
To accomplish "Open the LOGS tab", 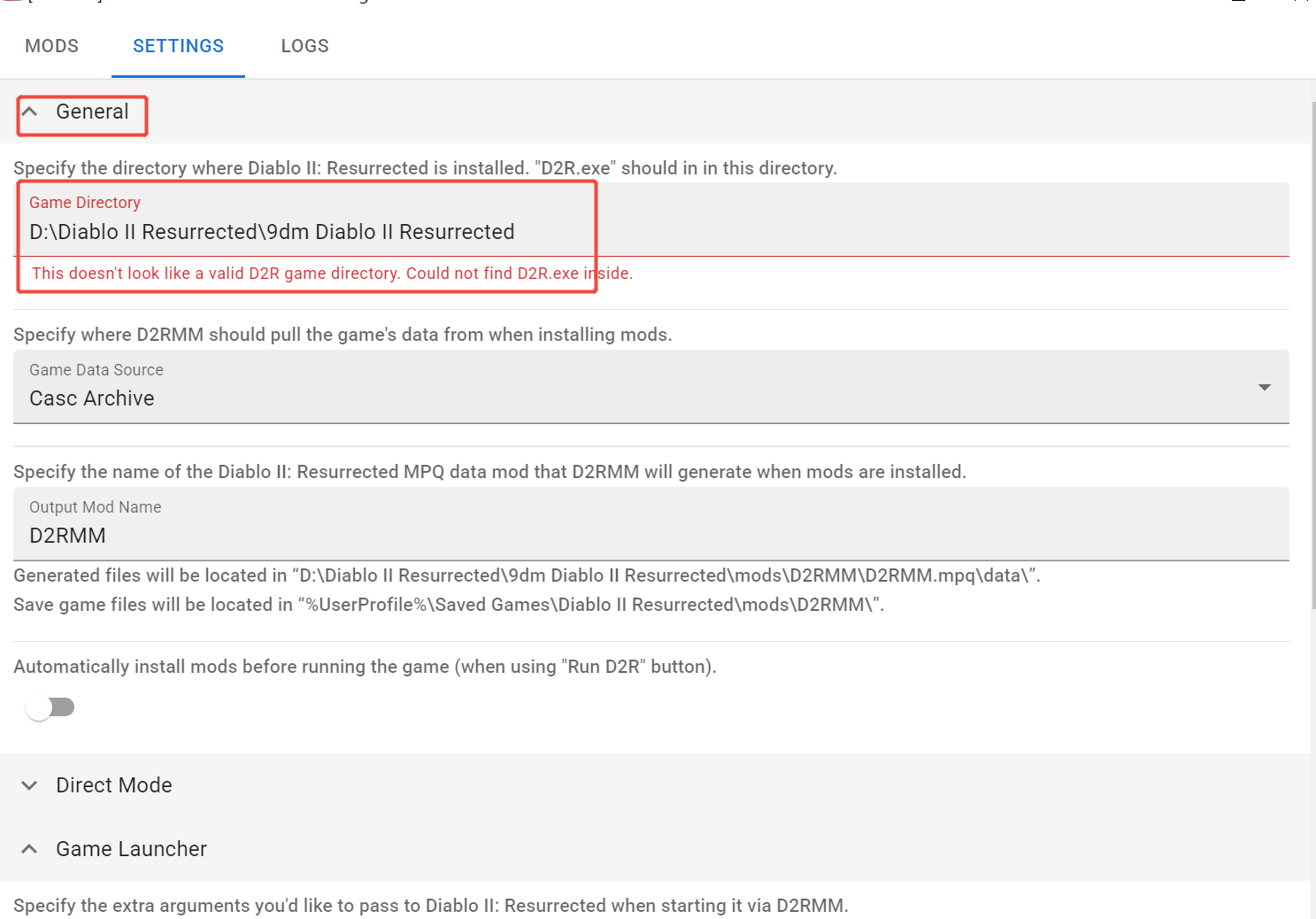I will coord(304,46).
